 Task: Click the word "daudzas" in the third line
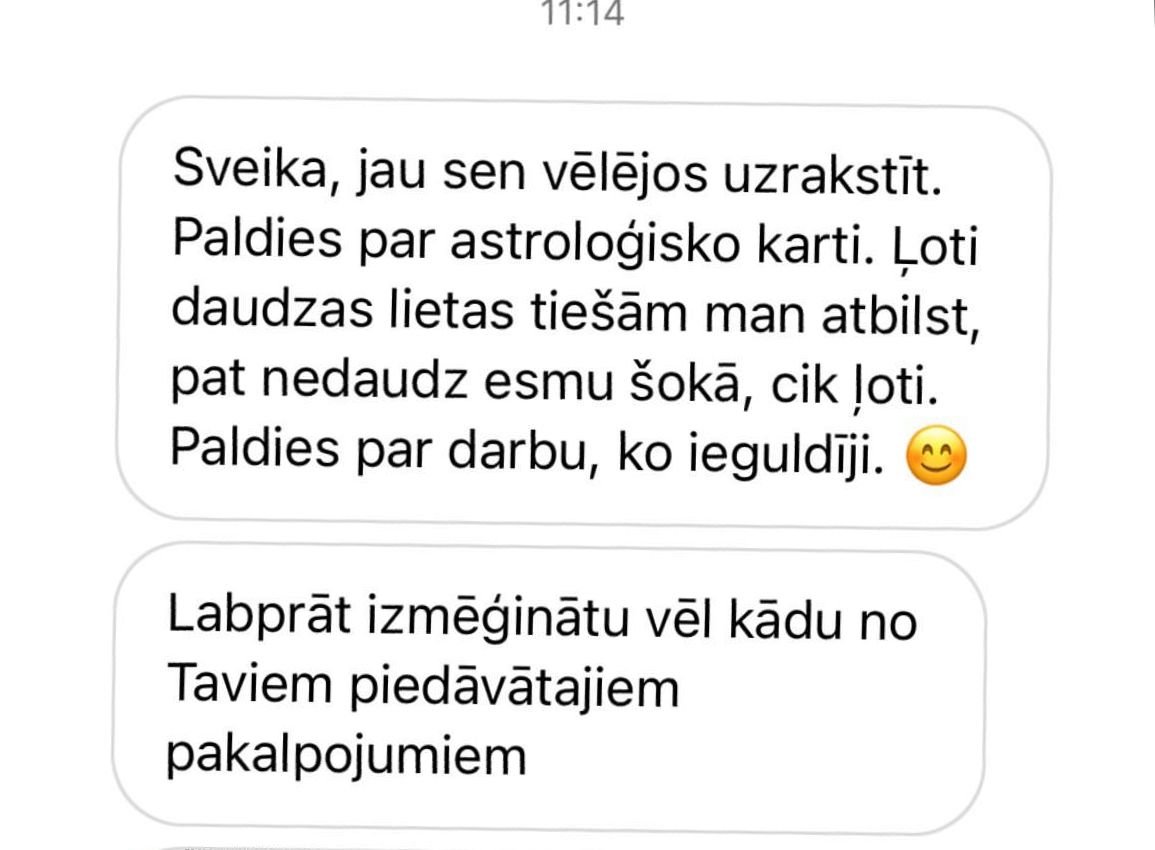click(x=272, y=309)
